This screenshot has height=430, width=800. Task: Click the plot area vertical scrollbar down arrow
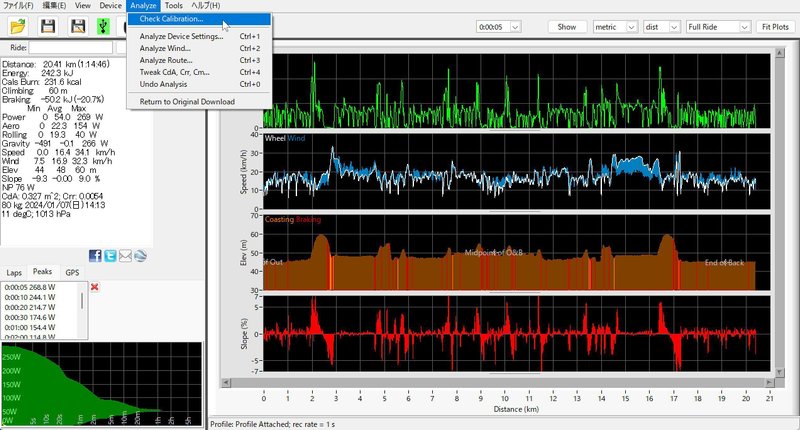pyautogui.click(x=780, y=372)
